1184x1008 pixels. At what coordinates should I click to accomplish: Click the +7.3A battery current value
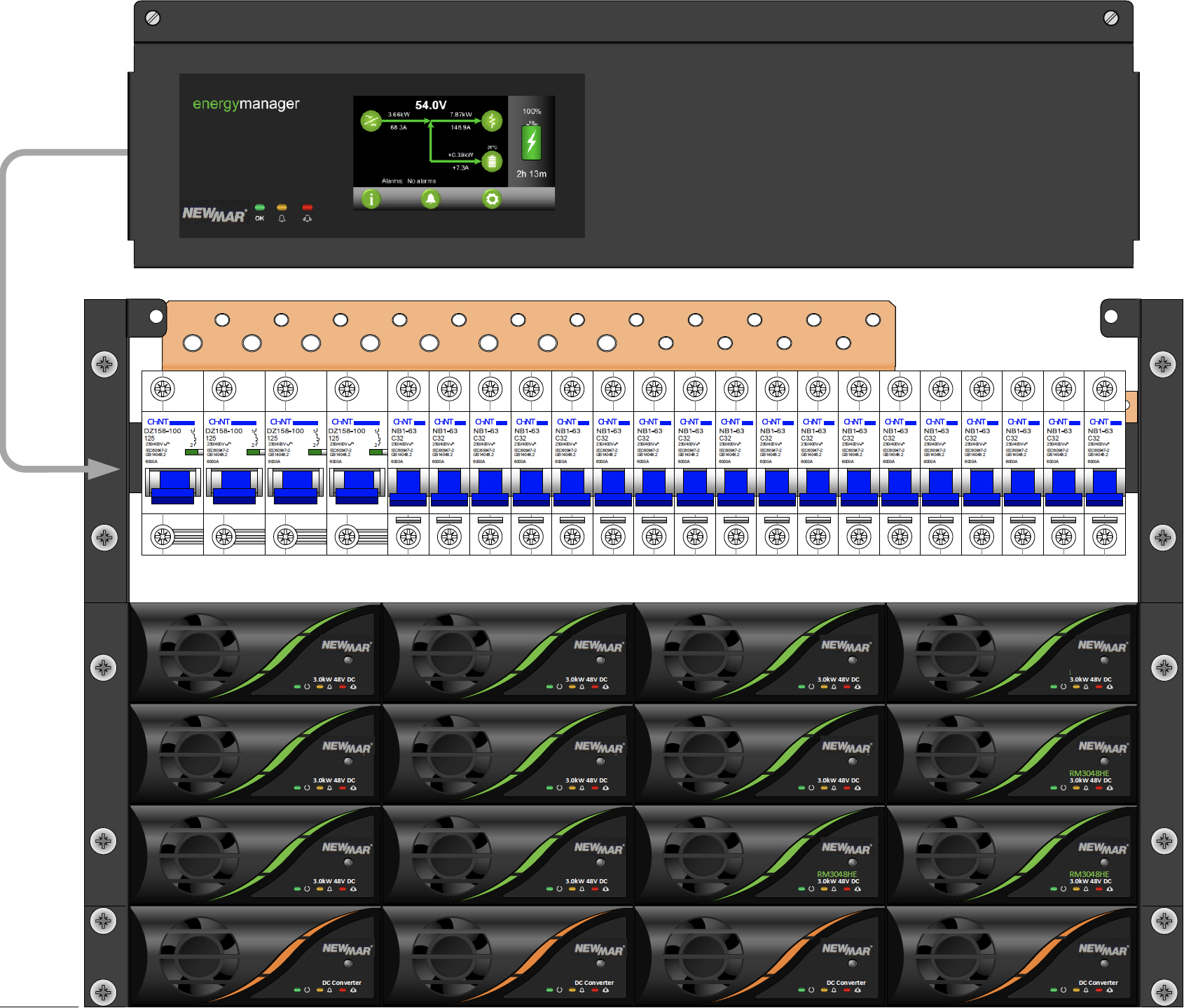pos(460,167)
